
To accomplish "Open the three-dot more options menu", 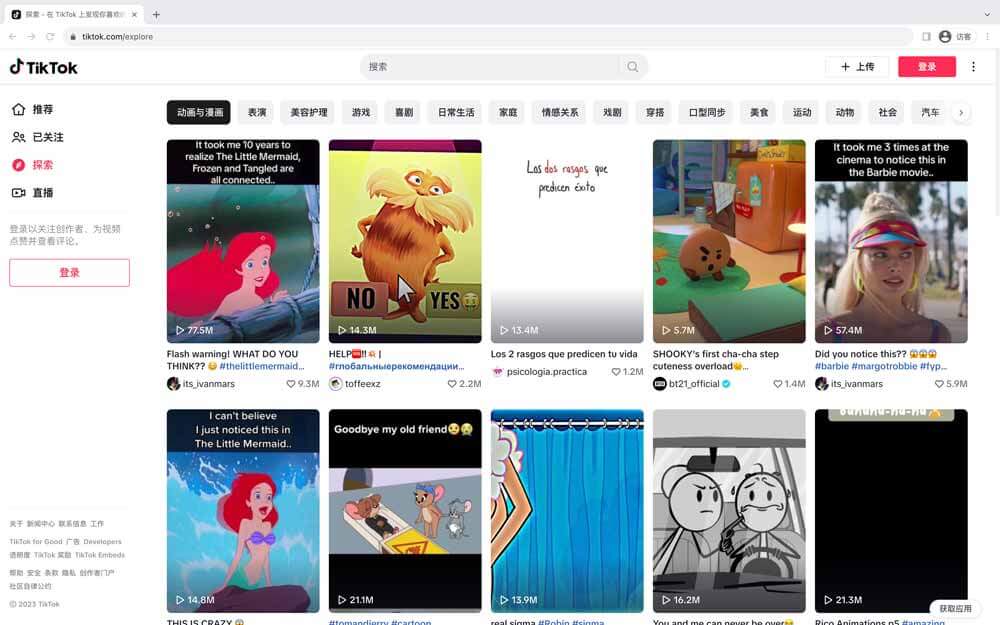I will click(x=973, y=66).
